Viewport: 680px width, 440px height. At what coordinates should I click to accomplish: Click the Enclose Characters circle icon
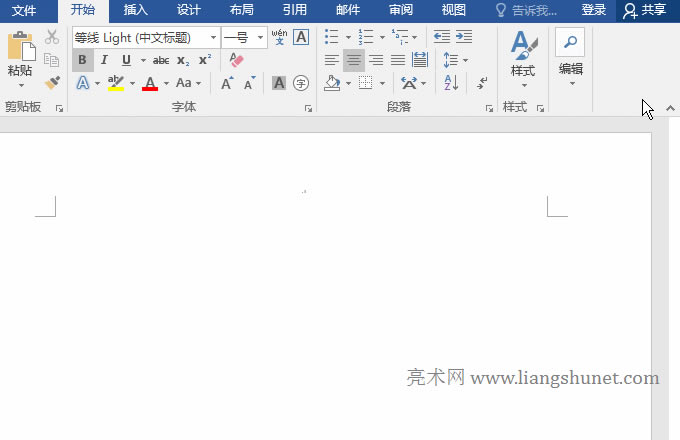click(301, 83)
